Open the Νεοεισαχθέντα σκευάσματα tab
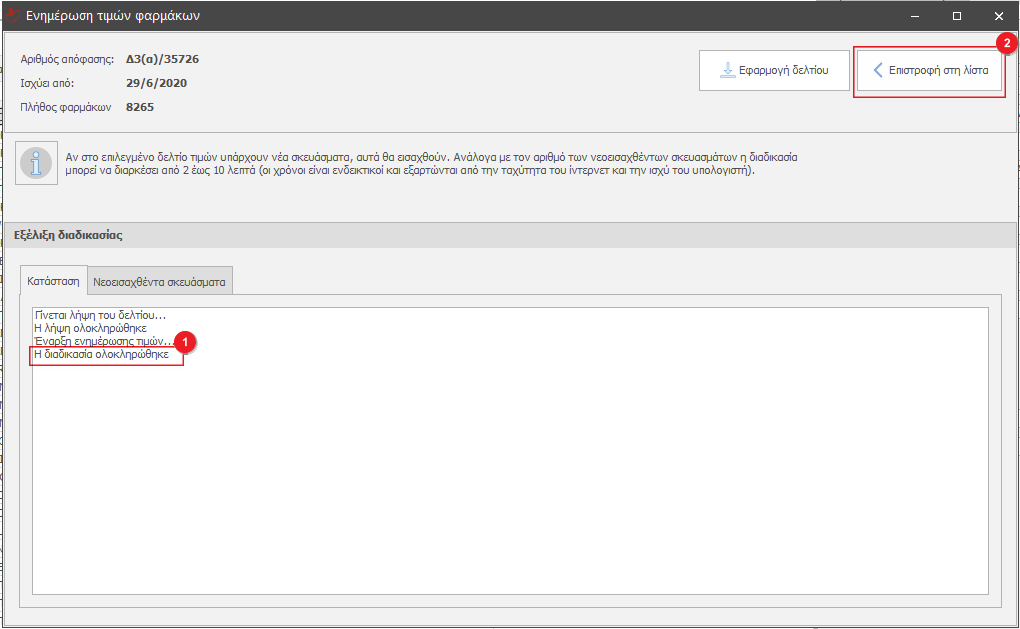 point(160,282)
